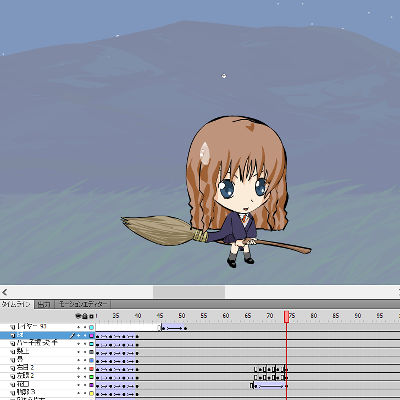The width and height of the screenshot is (400, 400).
Task: Lock レイヤー 91 via its lock-column dot
Action: 85,327
